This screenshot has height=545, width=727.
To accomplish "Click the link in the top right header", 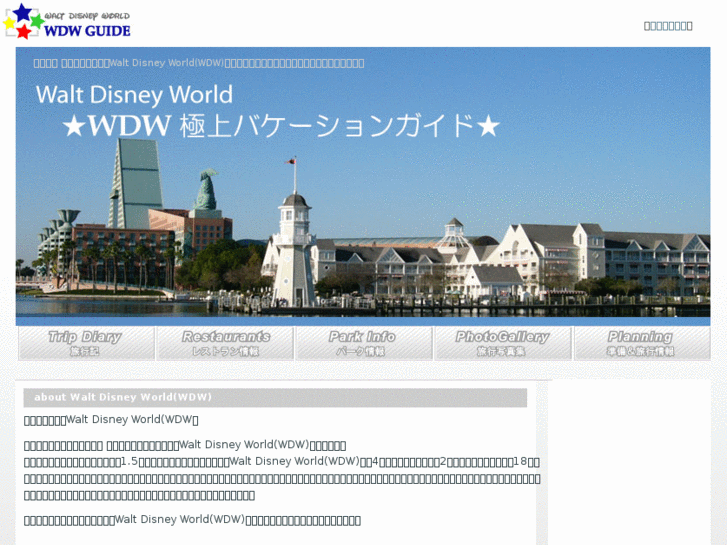I will point(668,26).
